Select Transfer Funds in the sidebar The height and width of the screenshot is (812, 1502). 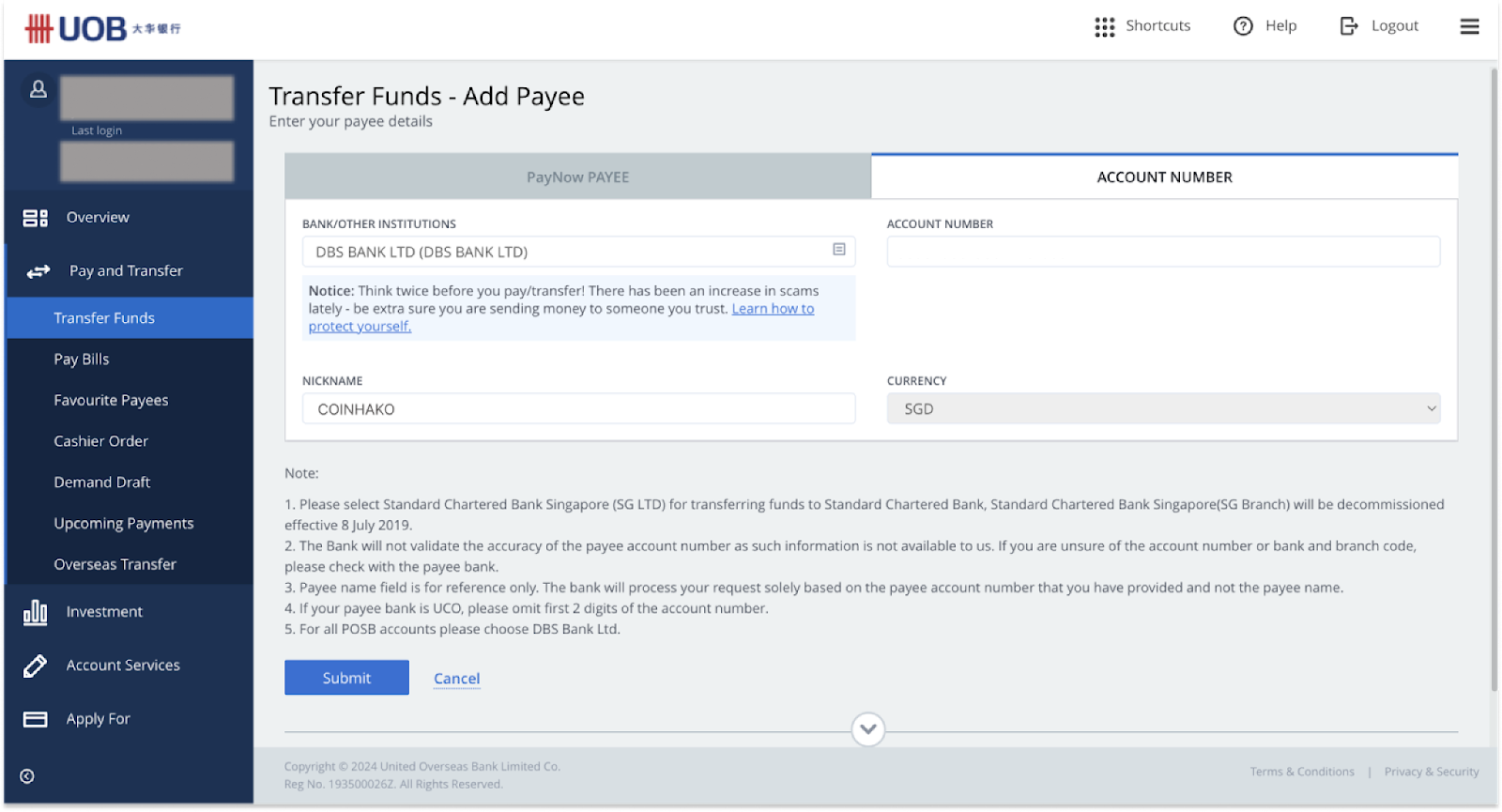[x=130, y=318]
